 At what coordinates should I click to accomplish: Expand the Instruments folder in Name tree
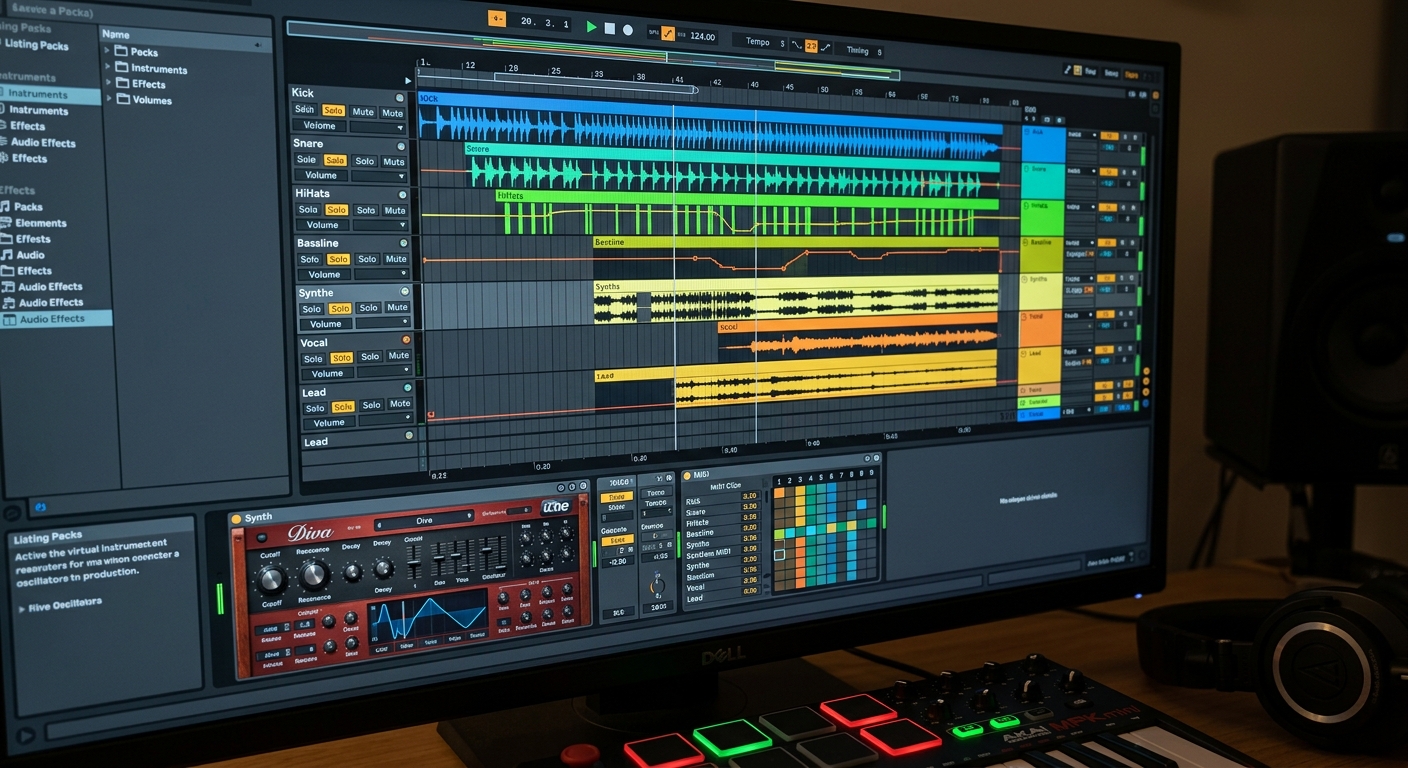(109, 68)
